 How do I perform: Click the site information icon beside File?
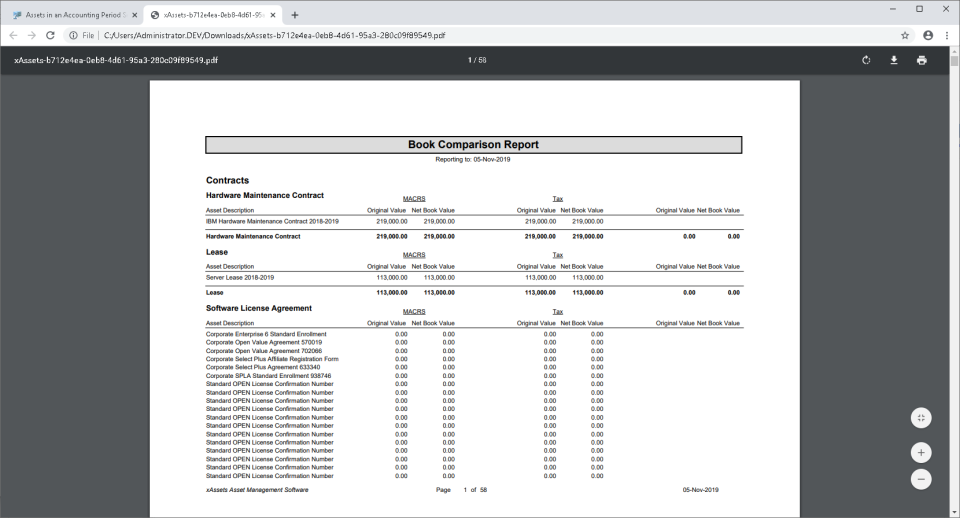73,36
